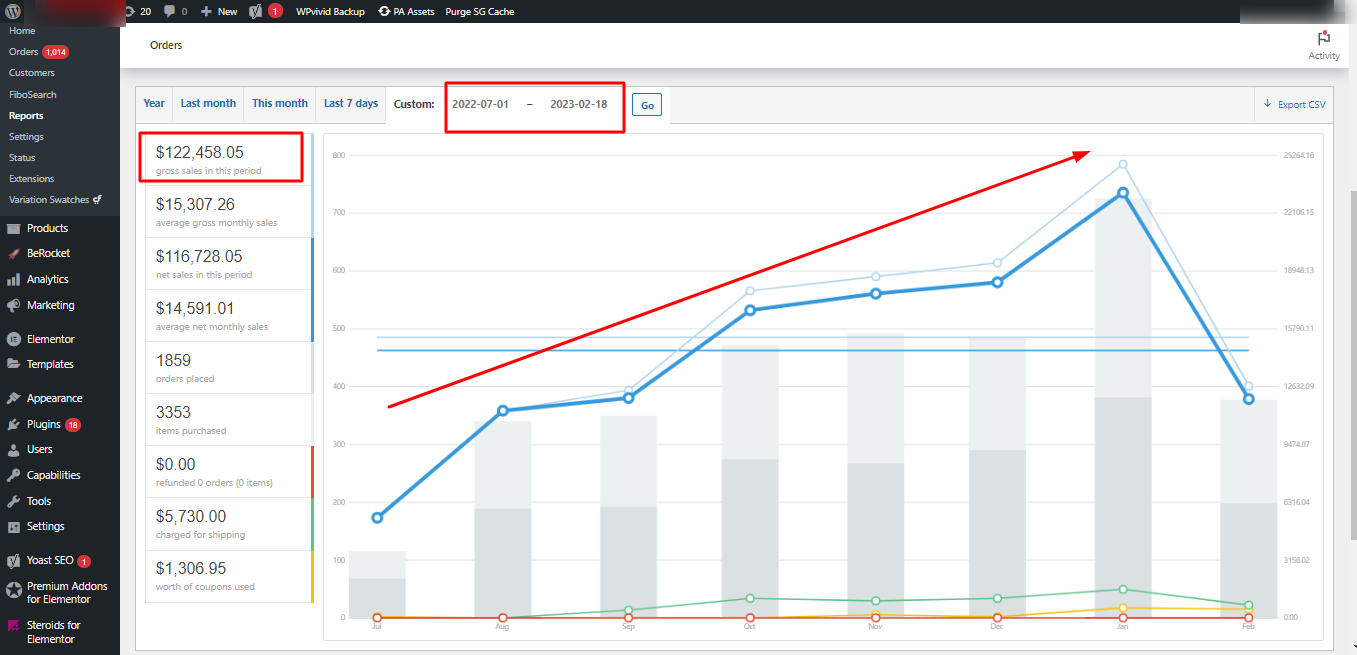Click the end date field 2023-02-18
Screen dimensions: 1357x655
point(580,104)
